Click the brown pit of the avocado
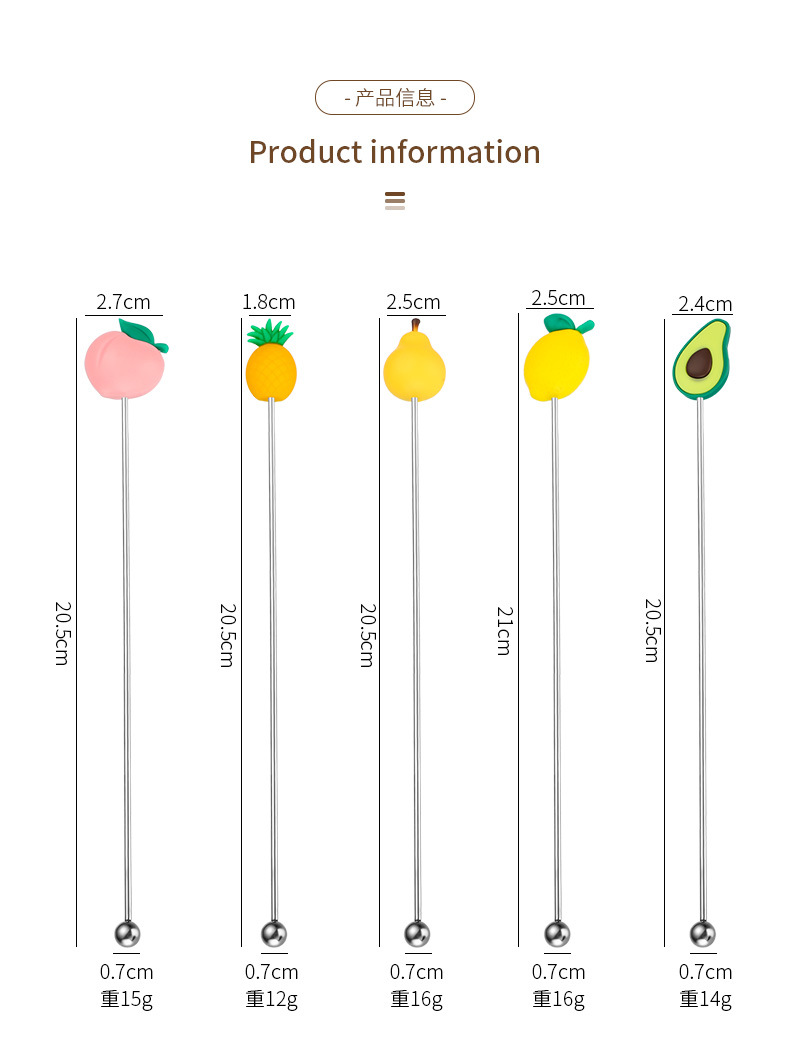Image resolution: width=790 pixels, height=1042 pixels. (x=700, y=365)
